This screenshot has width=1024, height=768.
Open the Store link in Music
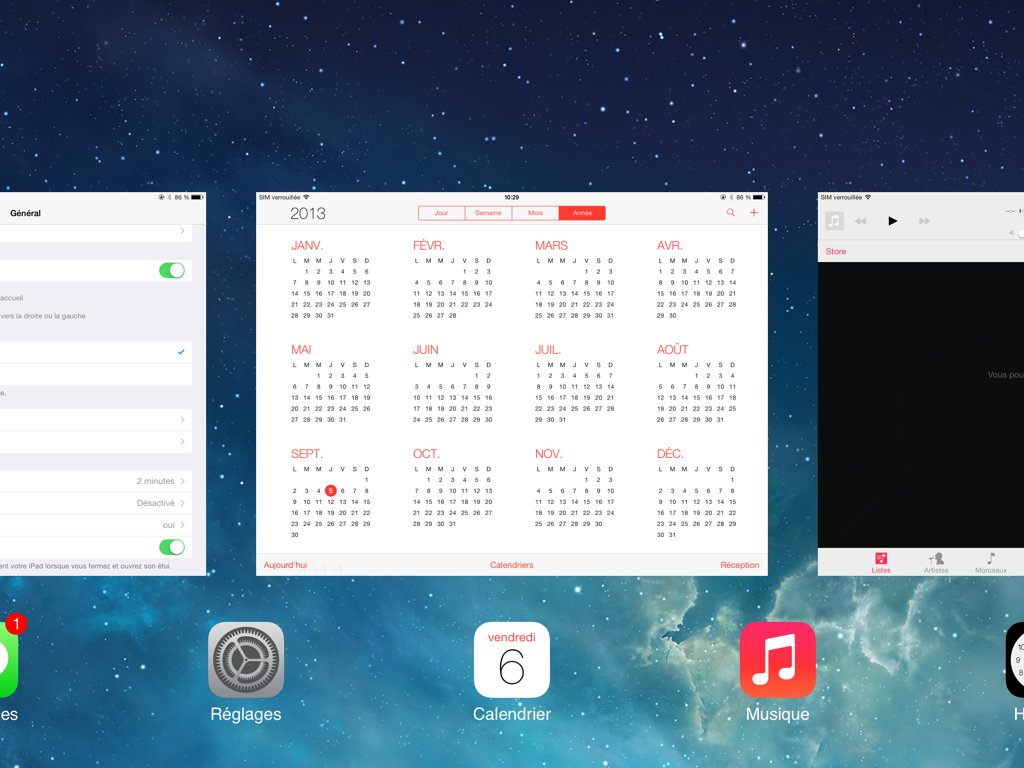tap(836, 251)
